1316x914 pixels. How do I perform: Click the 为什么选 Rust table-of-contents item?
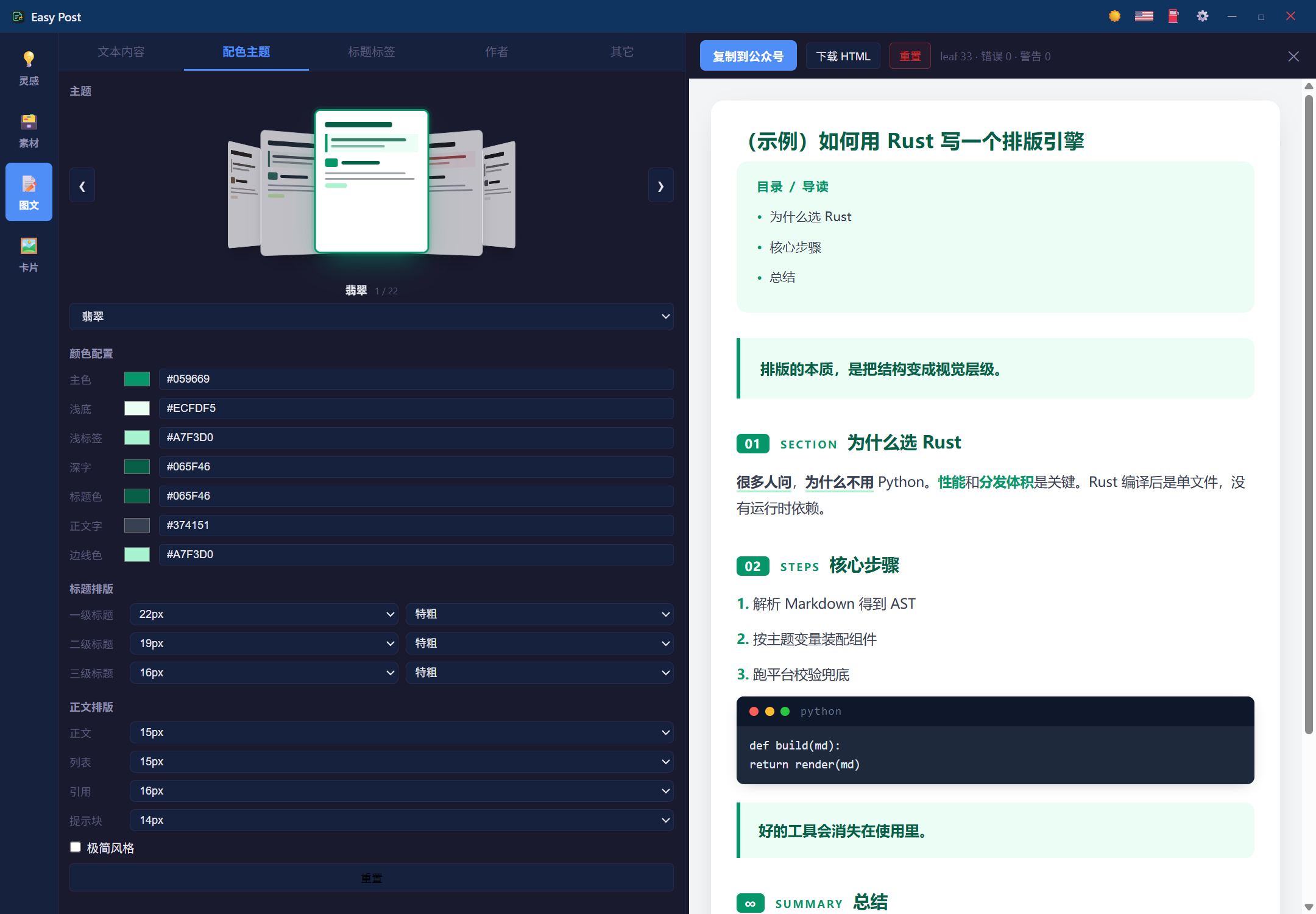pyautogui.click(x=810, y=217)
